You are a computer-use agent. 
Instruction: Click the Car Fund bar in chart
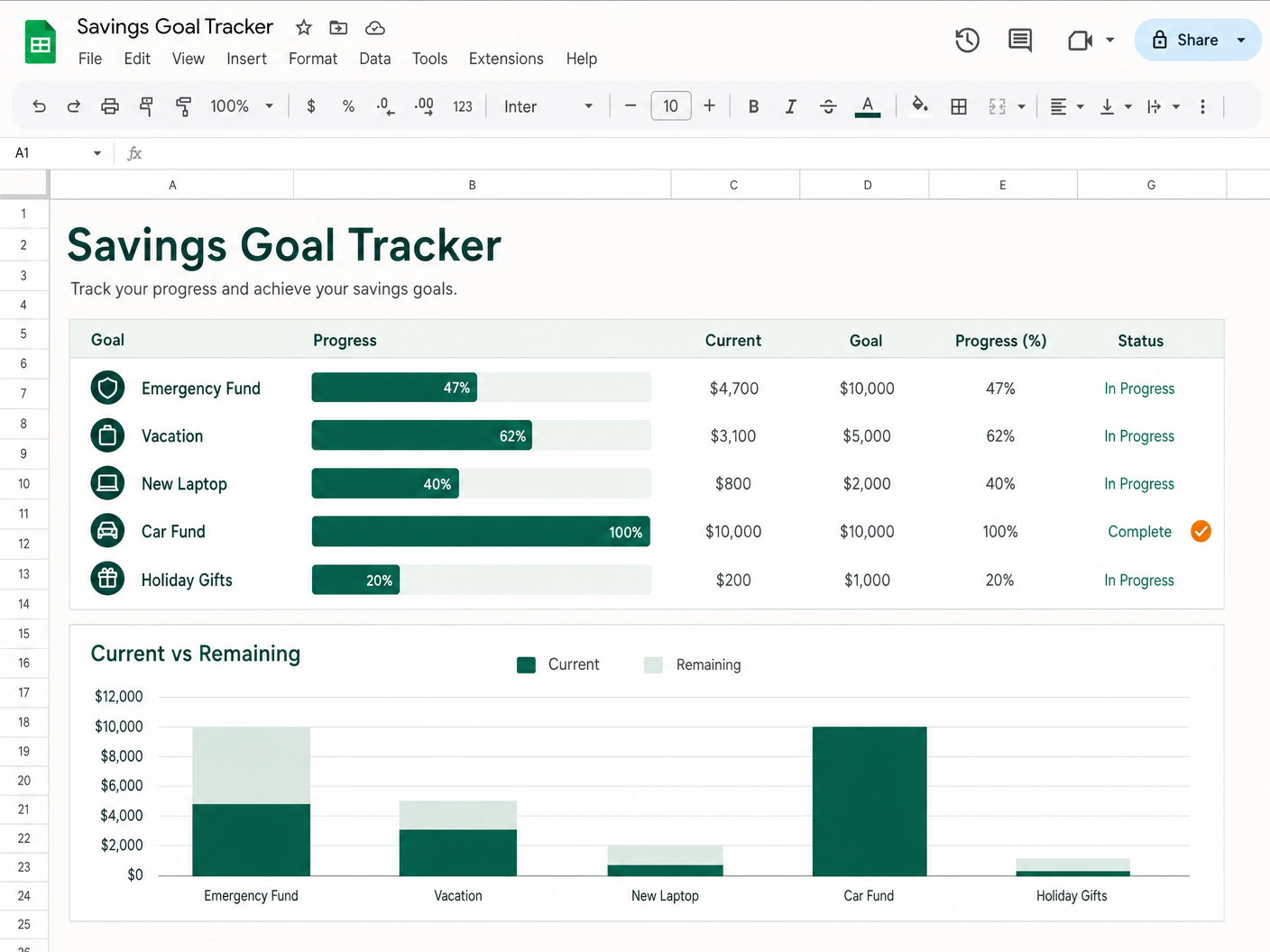tap(870, 801)
